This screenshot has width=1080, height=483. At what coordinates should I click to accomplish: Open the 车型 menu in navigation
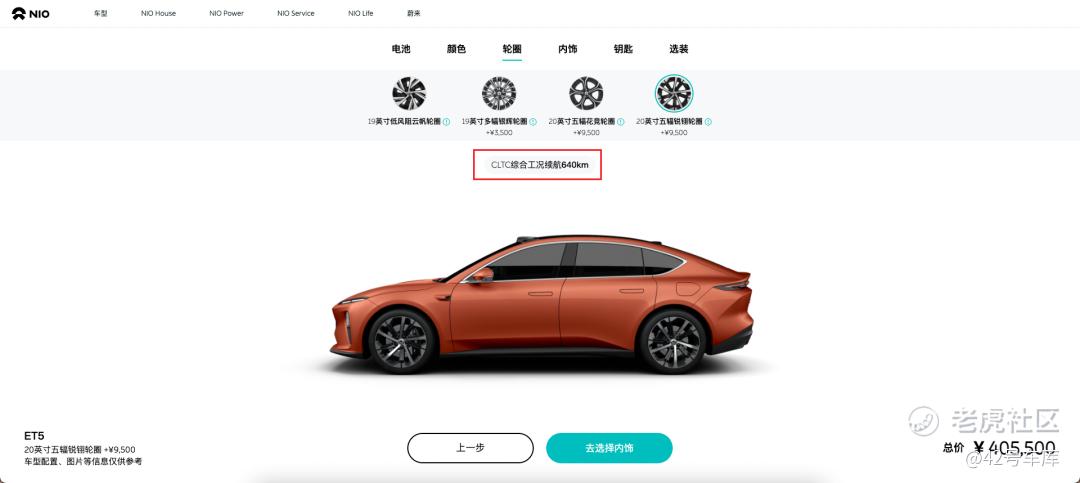[x=101, y=13]
